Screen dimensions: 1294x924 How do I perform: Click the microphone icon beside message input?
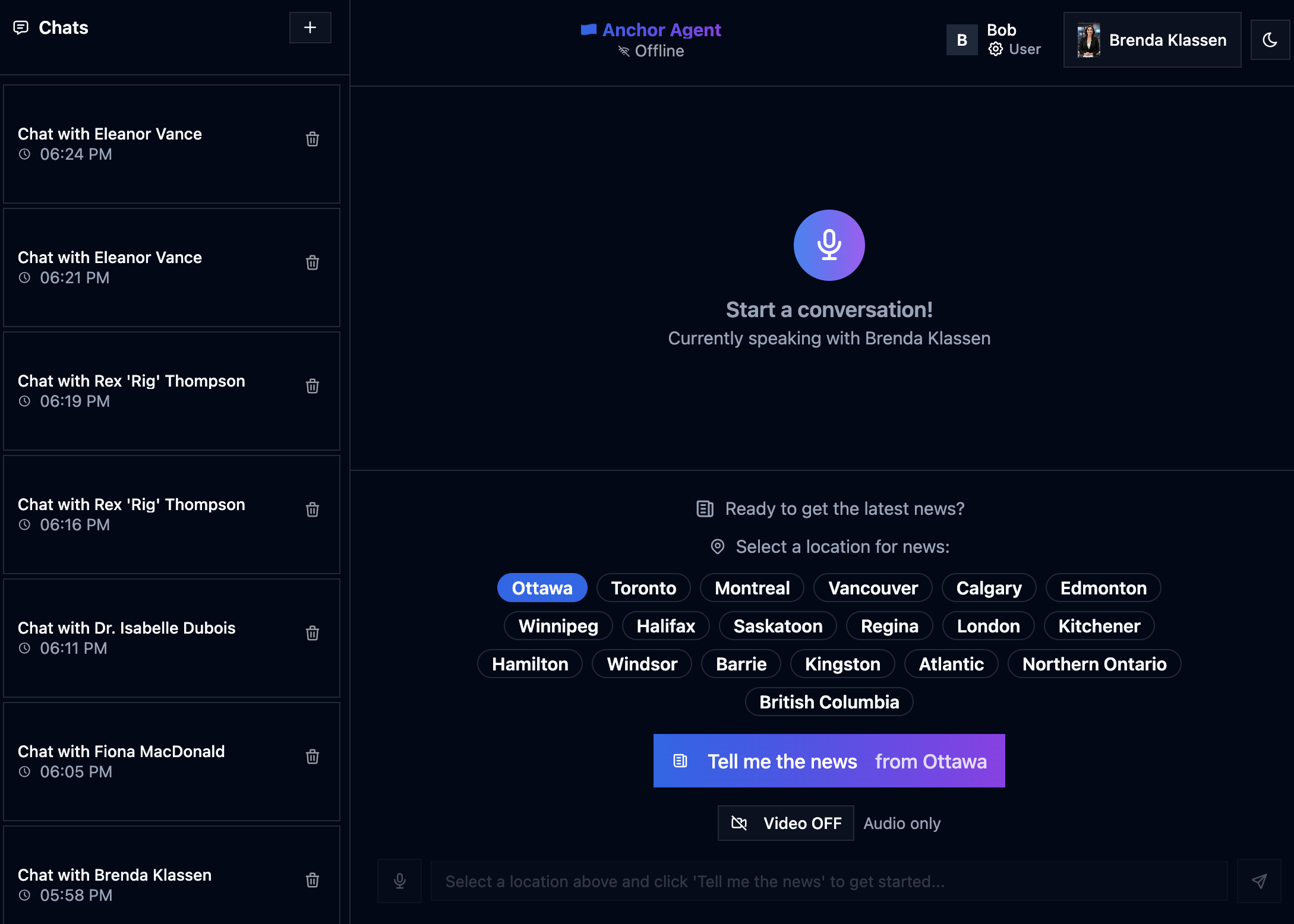point(399,881)
